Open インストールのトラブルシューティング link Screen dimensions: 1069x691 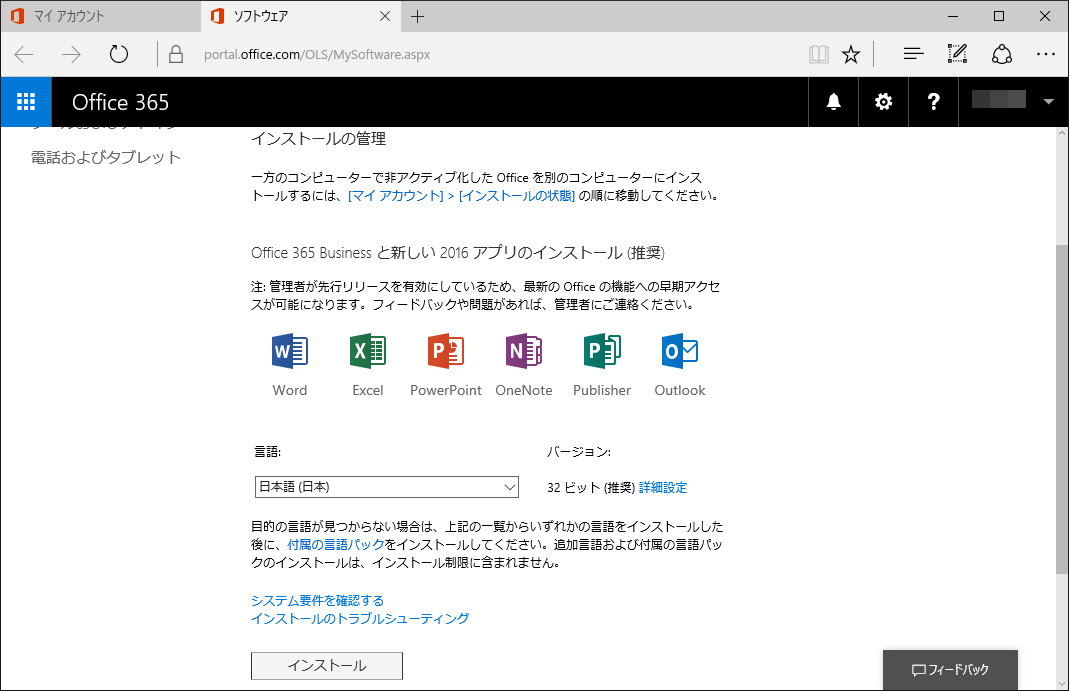point(360,619)
